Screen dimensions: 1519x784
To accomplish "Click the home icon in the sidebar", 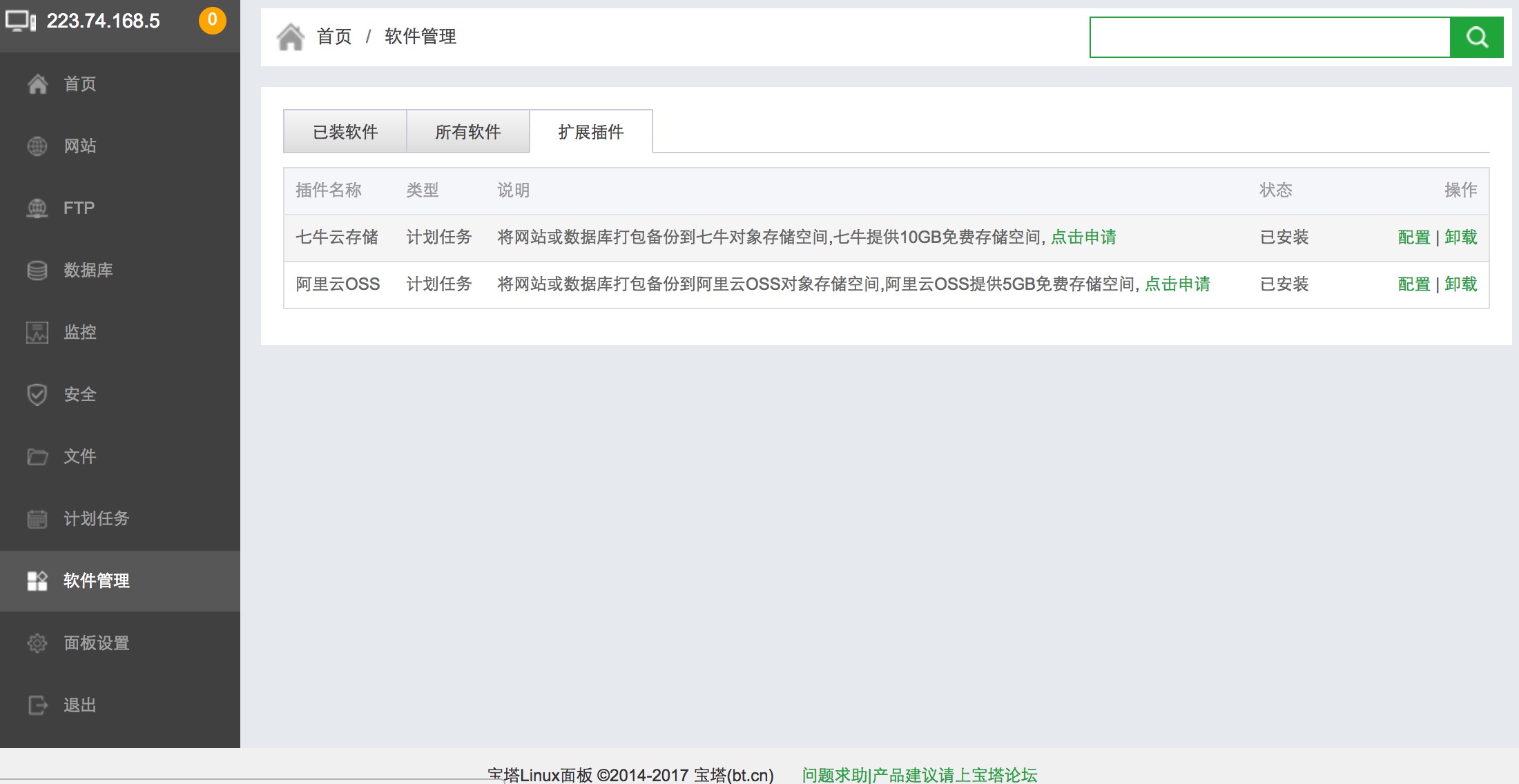I will click(x=37, y=84).
